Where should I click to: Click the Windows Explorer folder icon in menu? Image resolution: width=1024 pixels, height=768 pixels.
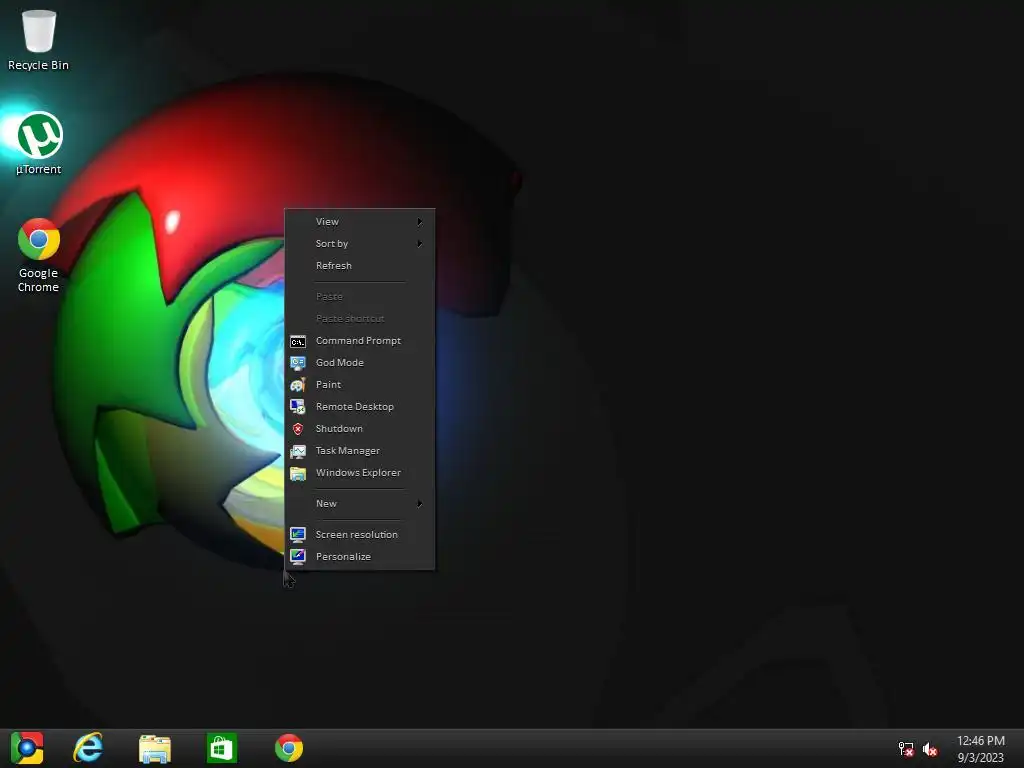click(x=298, y=473)
